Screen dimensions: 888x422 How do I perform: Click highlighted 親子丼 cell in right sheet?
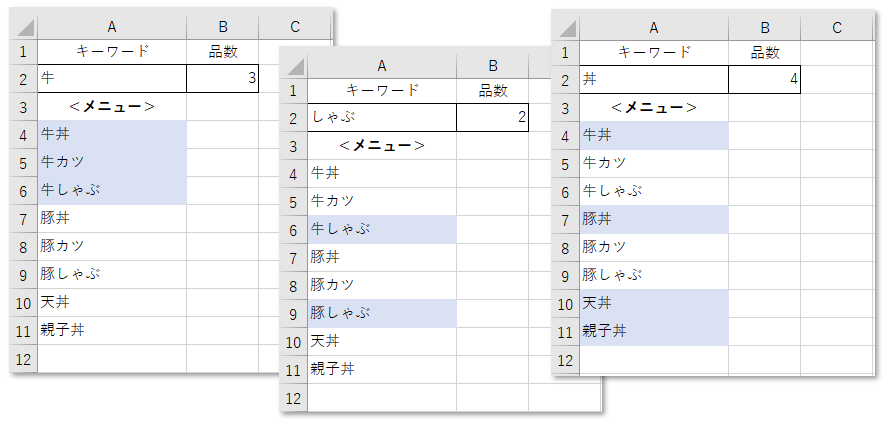point(654,331)
